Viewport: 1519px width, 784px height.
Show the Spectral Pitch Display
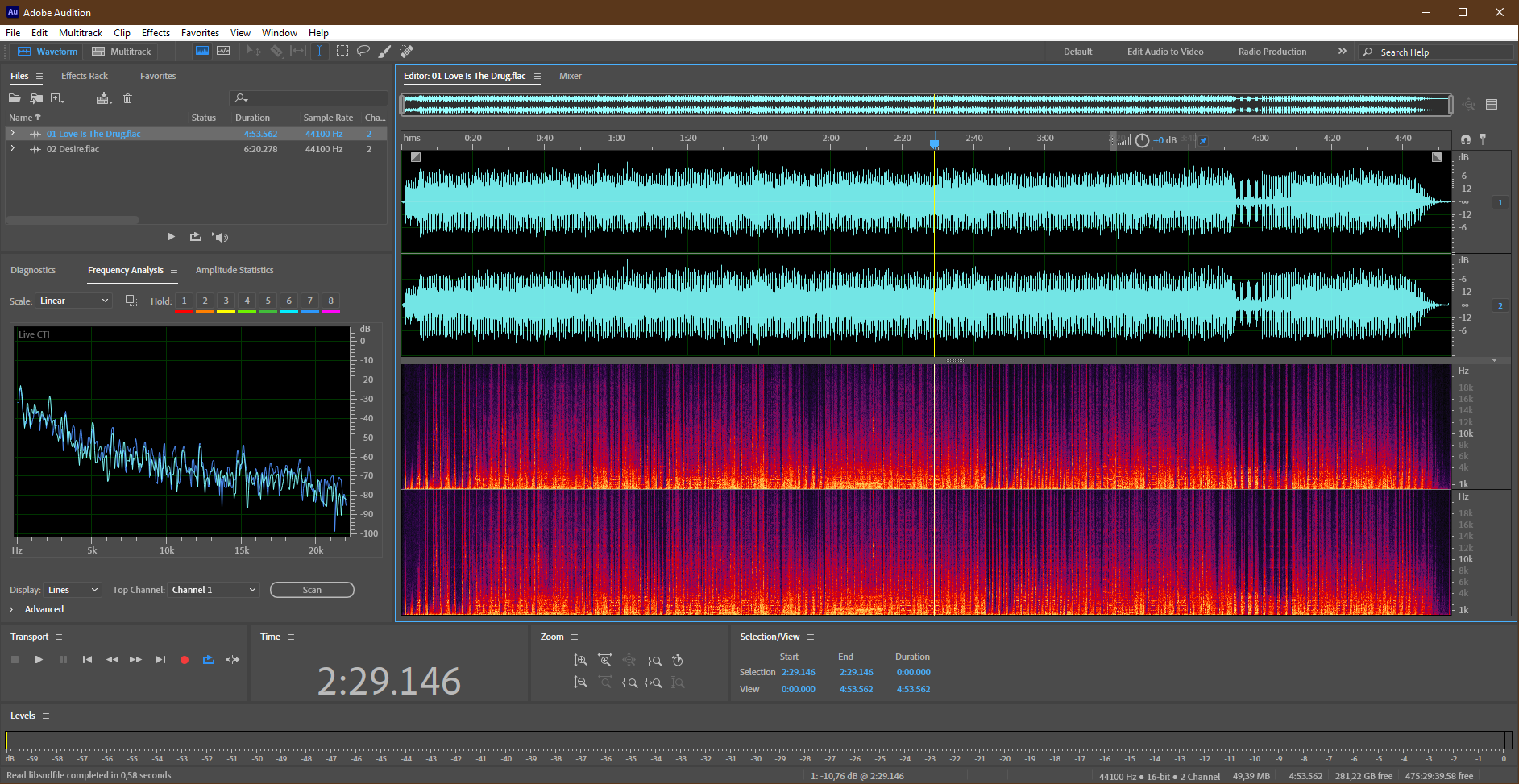point(223,51)
